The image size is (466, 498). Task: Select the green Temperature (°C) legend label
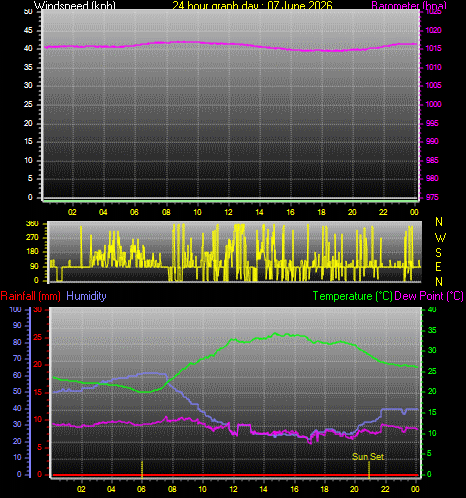pos(352,296)
